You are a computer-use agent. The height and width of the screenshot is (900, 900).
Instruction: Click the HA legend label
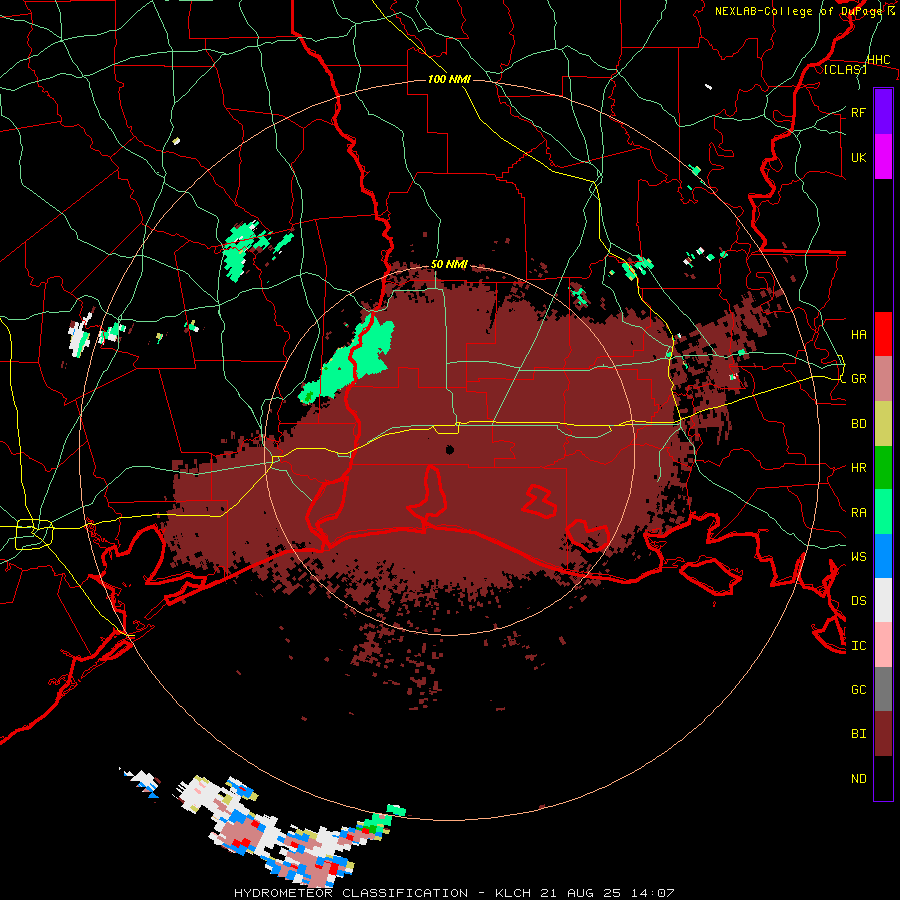pos(858,334)
